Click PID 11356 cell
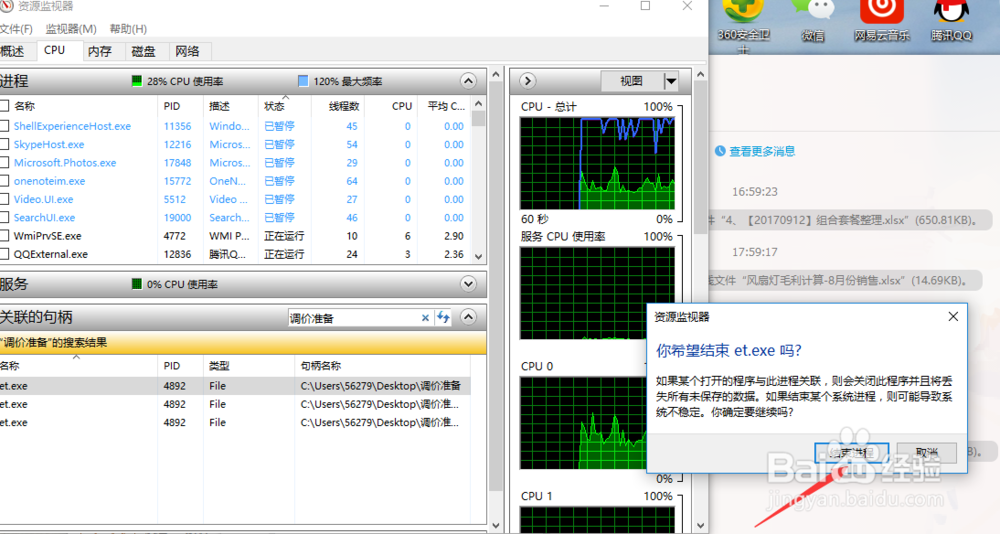 177,126
